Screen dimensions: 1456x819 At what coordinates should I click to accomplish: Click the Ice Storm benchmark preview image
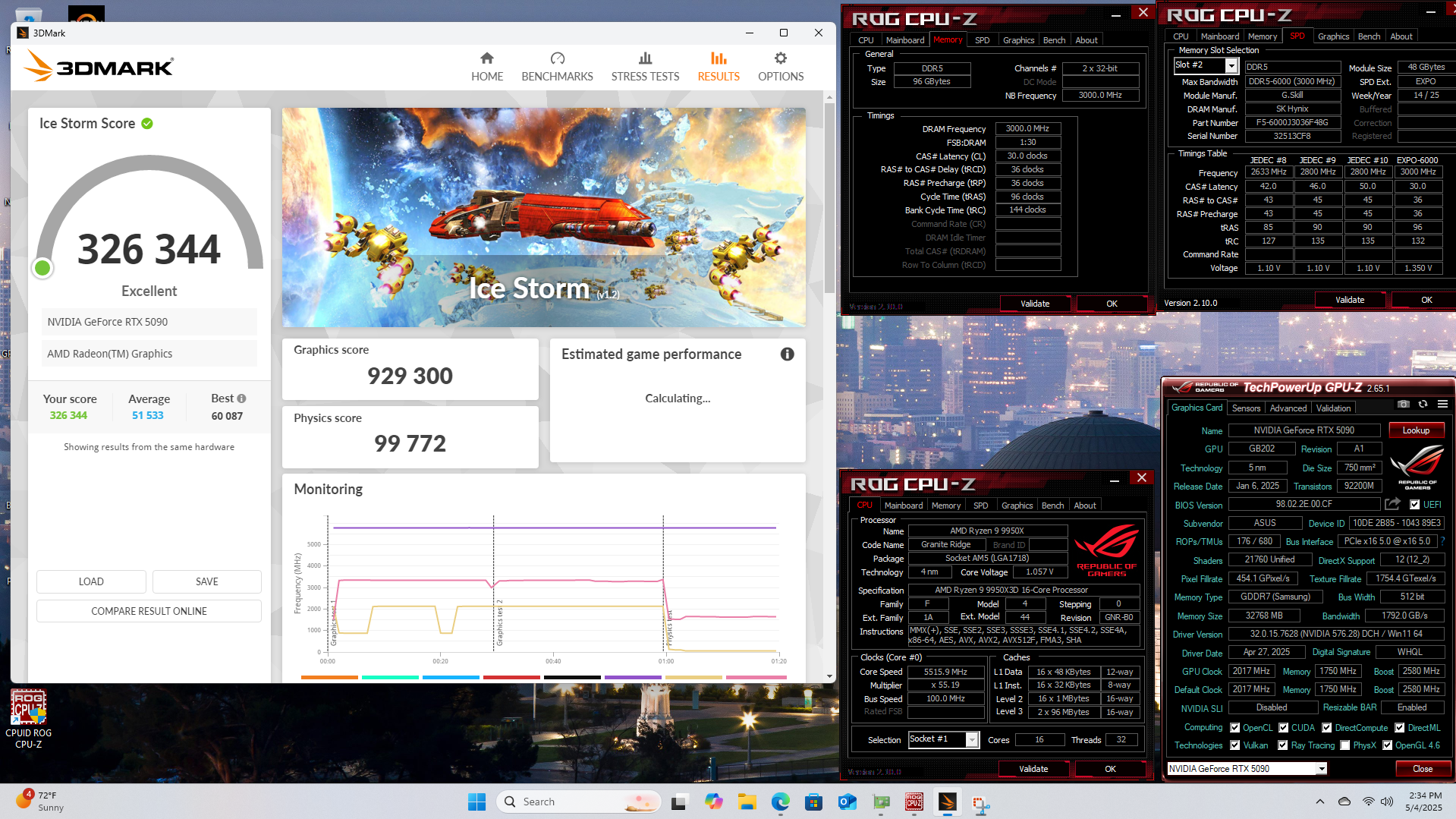543,217
